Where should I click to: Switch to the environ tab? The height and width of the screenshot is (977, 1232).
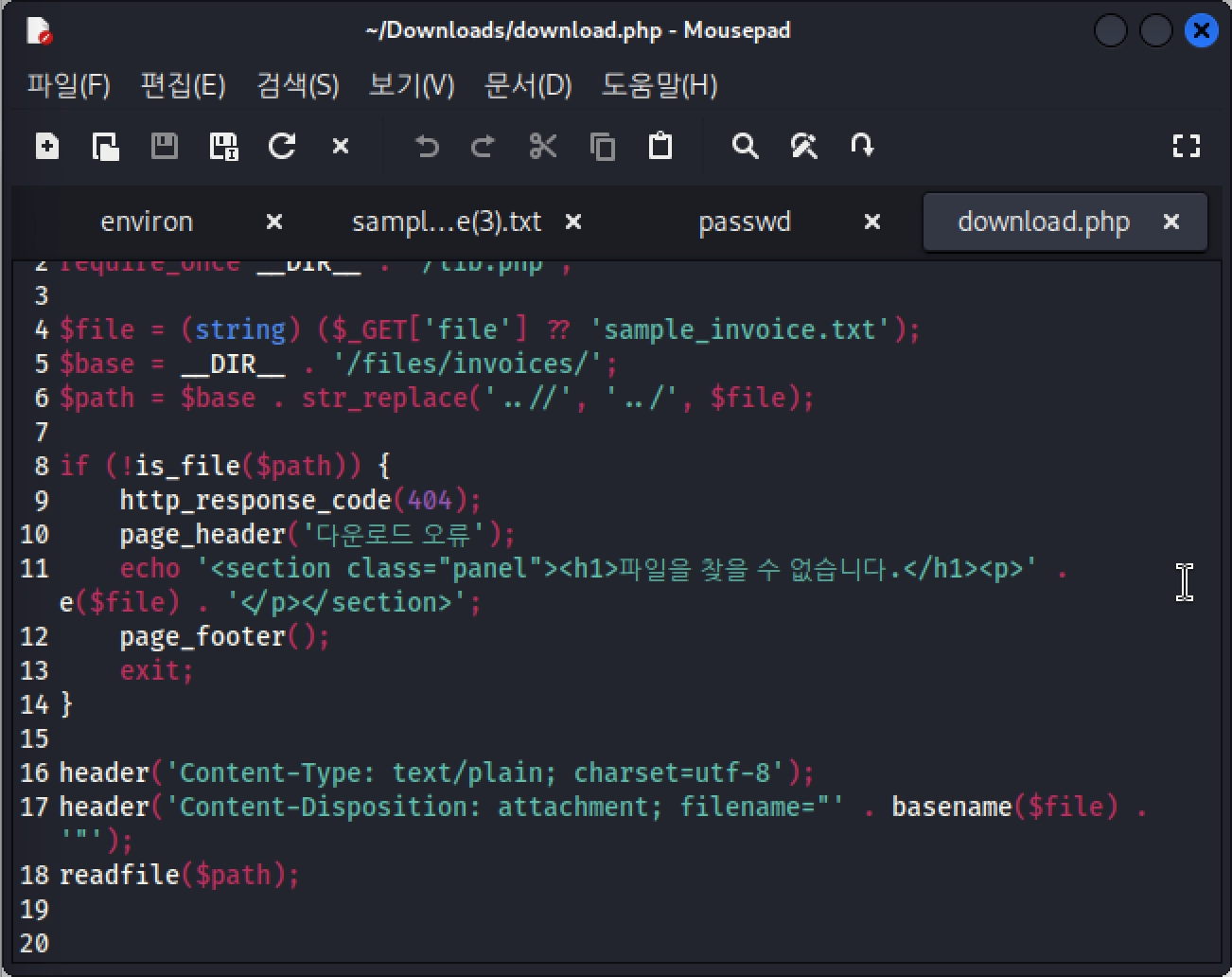pos(147,222)
